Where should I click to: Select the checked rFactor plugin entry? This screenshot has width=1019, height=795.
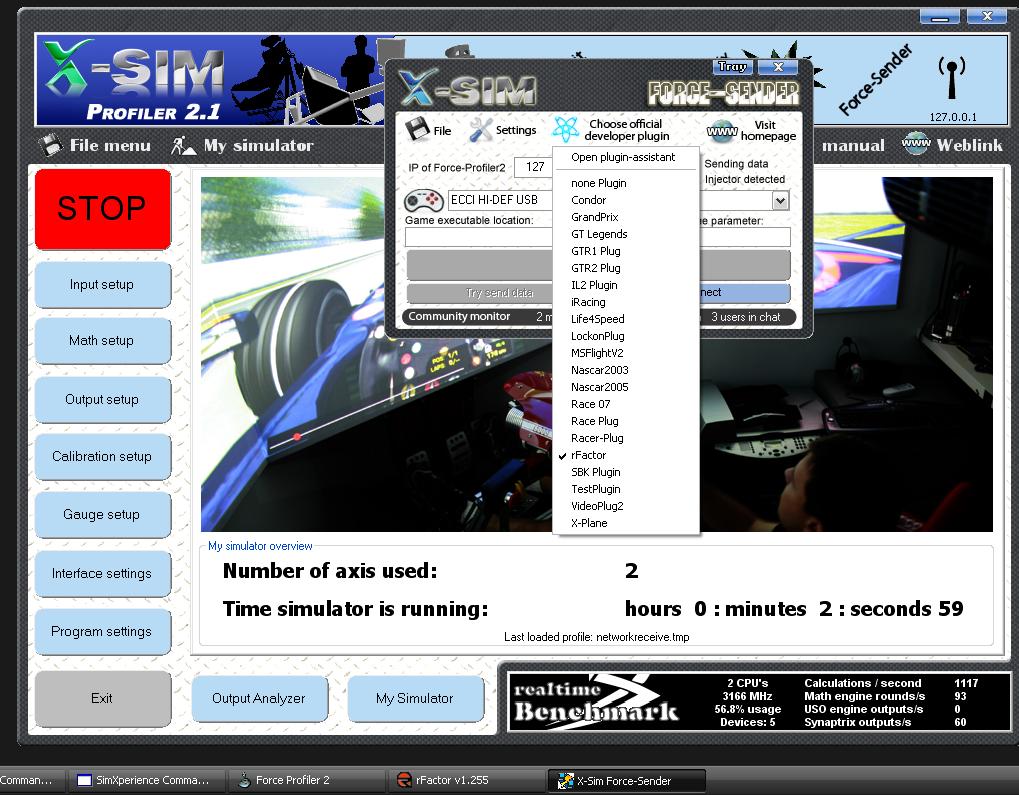tap(588, 455)
